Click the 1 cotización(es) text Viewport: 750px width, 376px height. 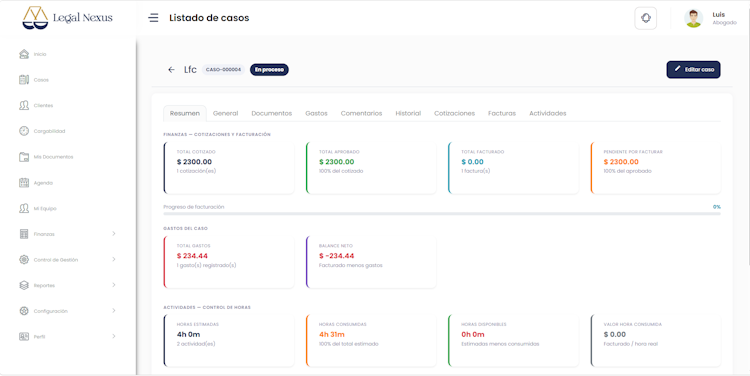point(196,171)
